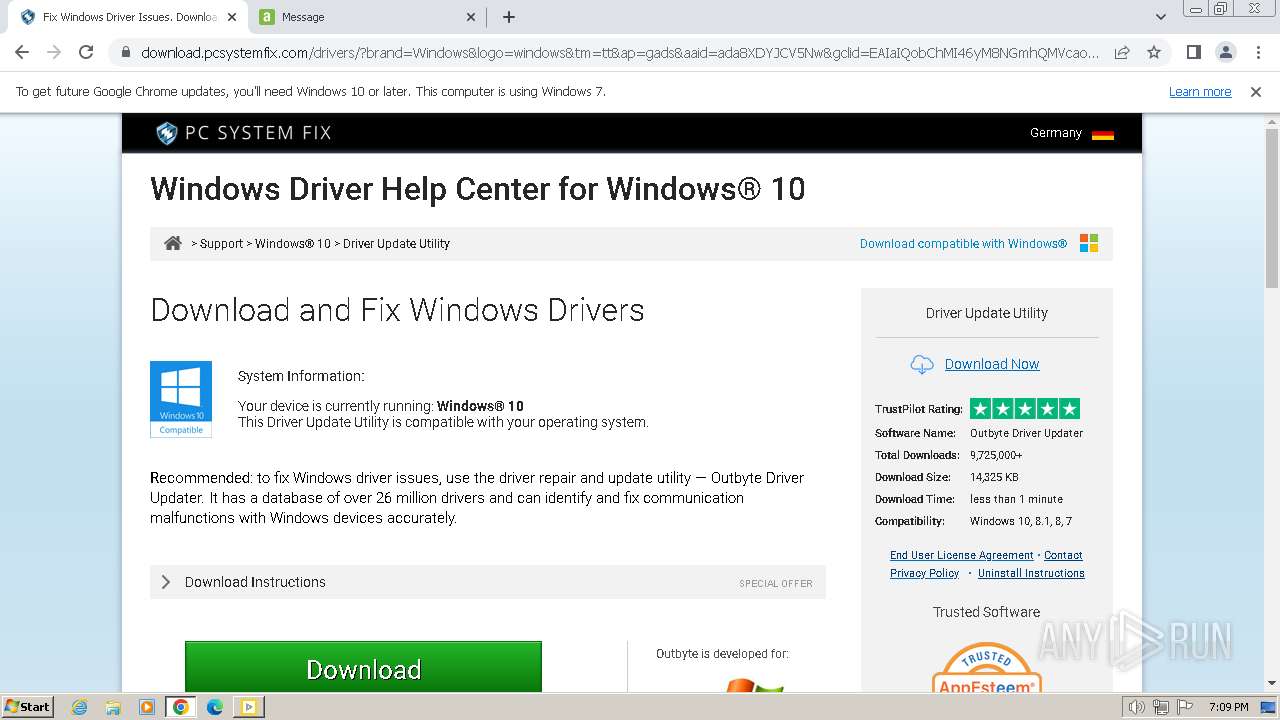Bookmark this page with the star
The height and width of the screenshot is (720, 1280).
1154,52
